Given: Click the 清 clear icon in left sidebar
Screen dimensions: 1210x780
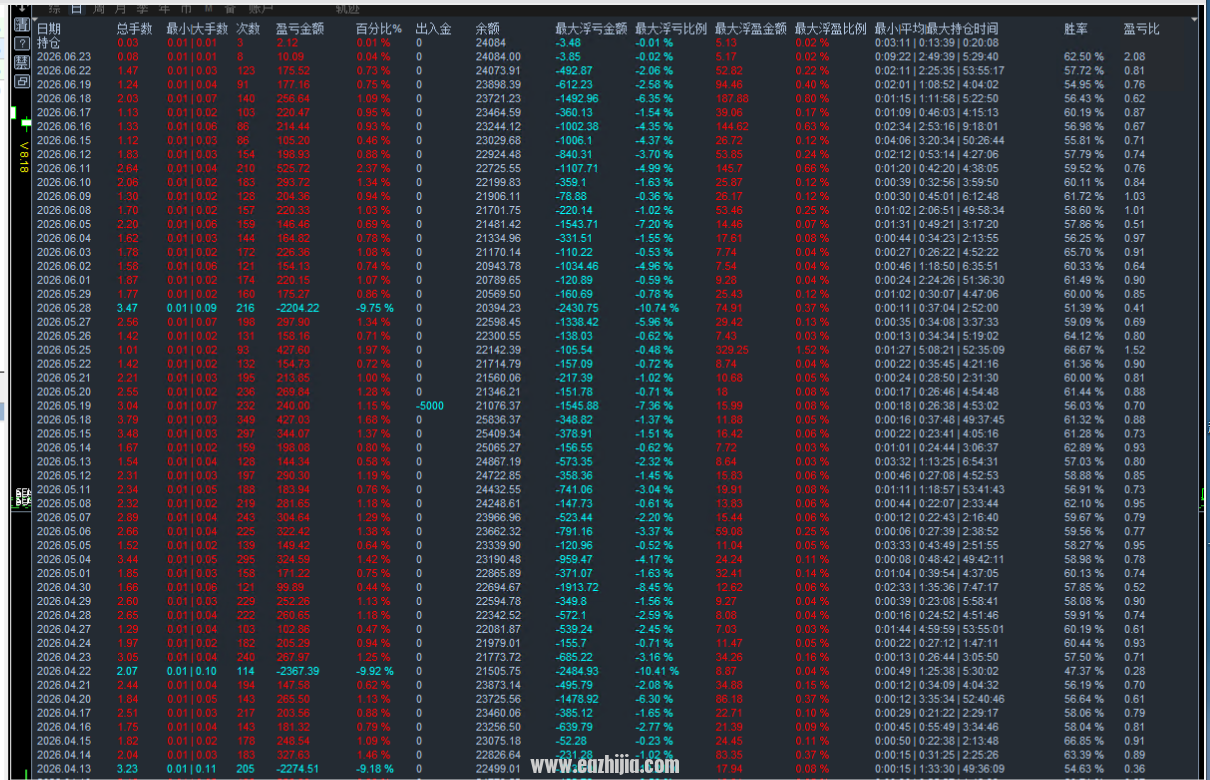Looking at the screenshot, I should (21, 25).
